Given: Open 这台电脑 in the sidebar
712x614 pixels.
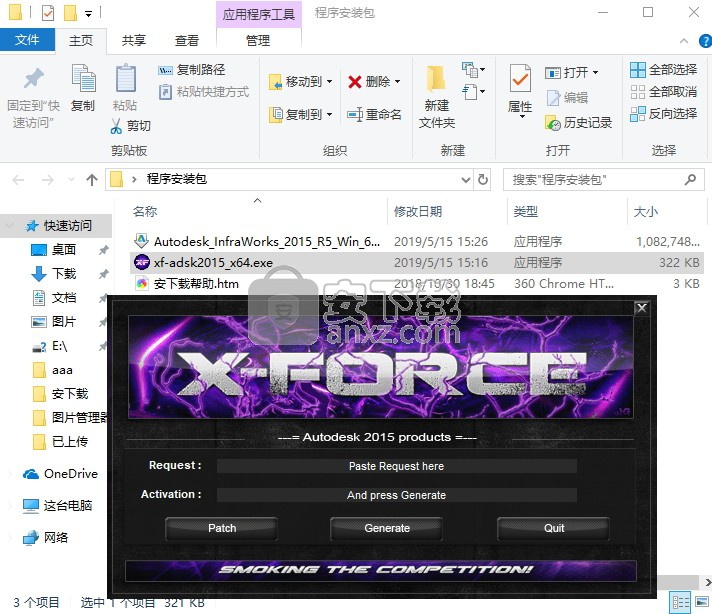Looking at the screenshot, I should 68,505.
